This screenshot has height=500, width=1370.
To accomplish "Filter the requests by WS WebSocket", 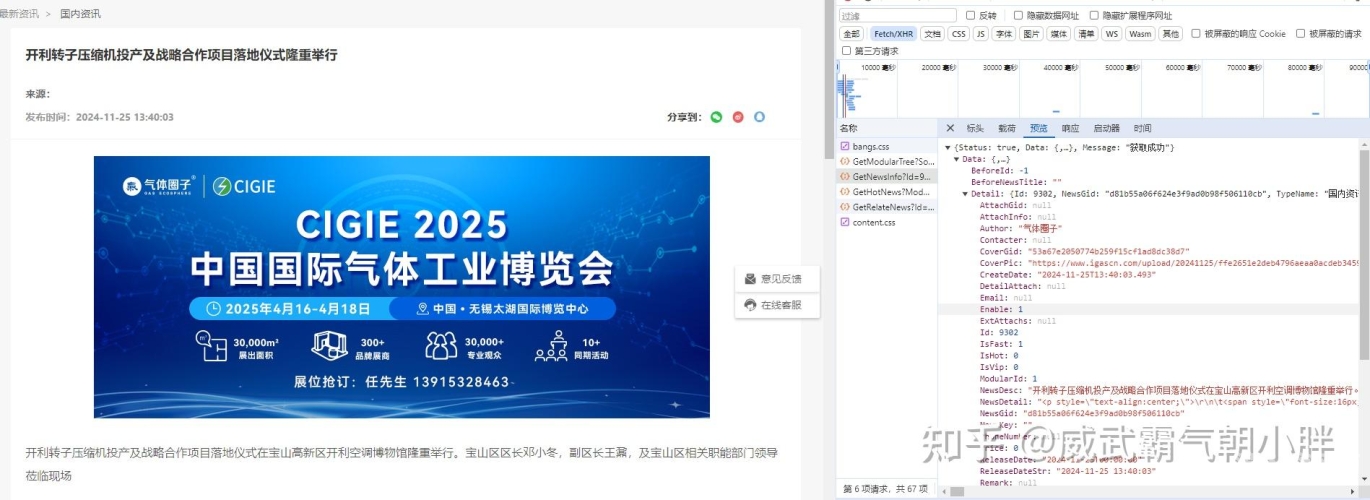I will tap(1111, 33).
